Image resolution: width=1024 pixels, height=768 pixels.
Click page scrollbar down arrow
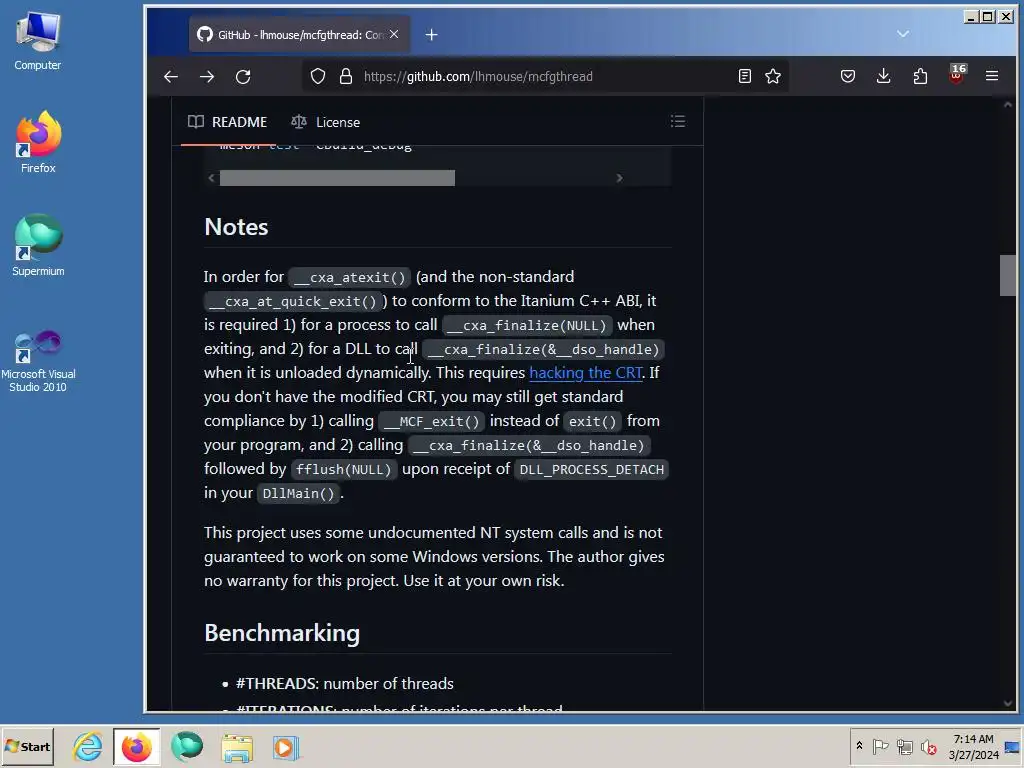[1007, 703]
